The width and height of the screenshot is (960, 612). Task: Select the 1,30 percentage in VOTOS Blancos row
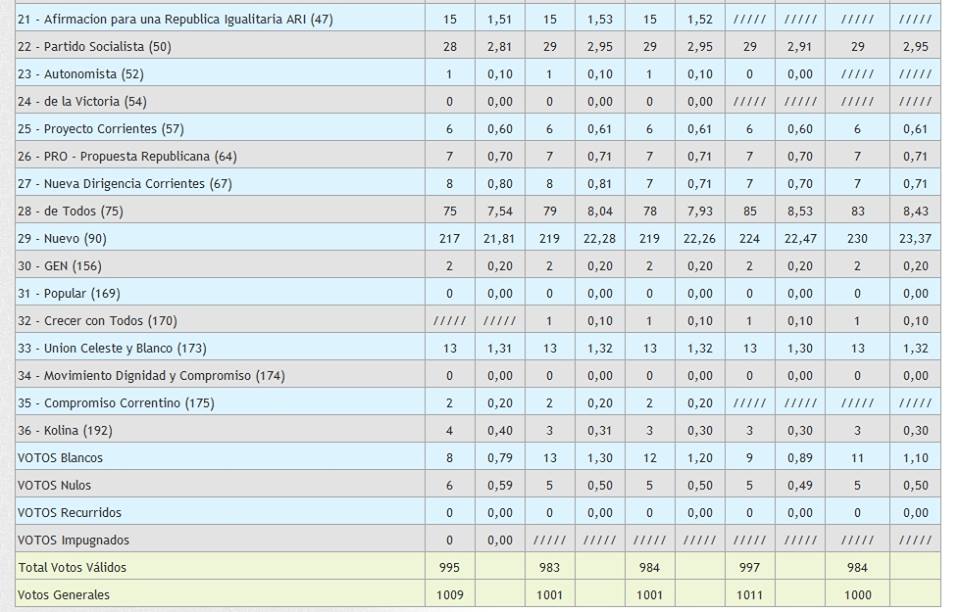[600, 458]
